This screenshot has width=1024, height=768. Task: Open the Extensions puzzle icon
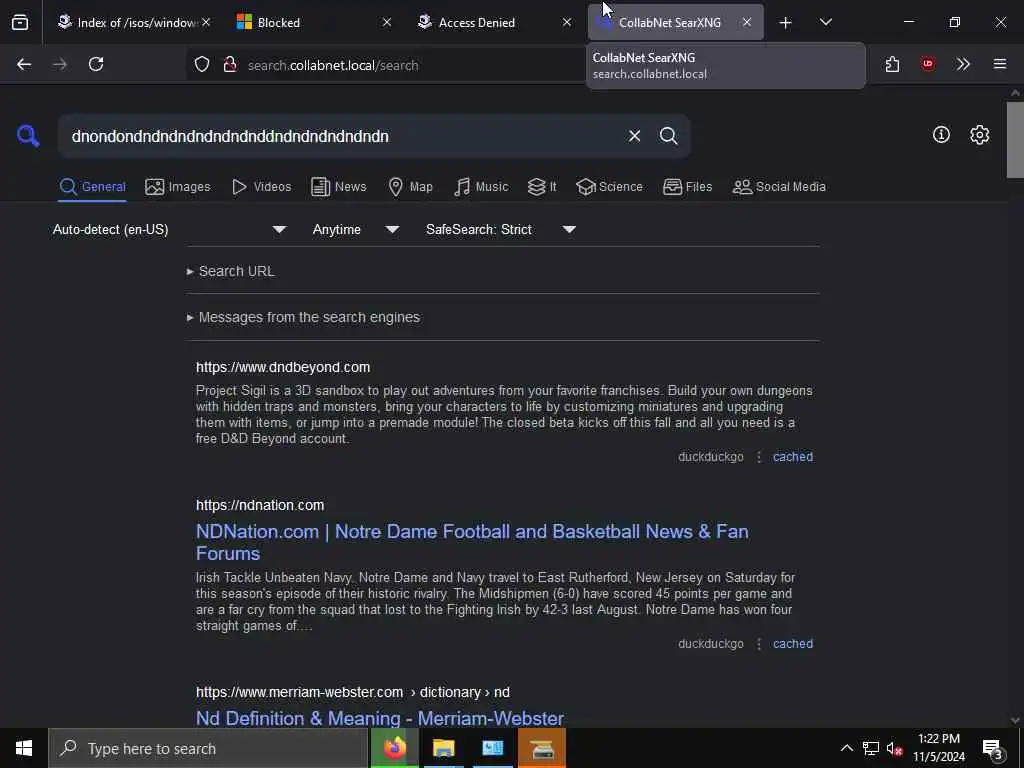click(892, 64)
